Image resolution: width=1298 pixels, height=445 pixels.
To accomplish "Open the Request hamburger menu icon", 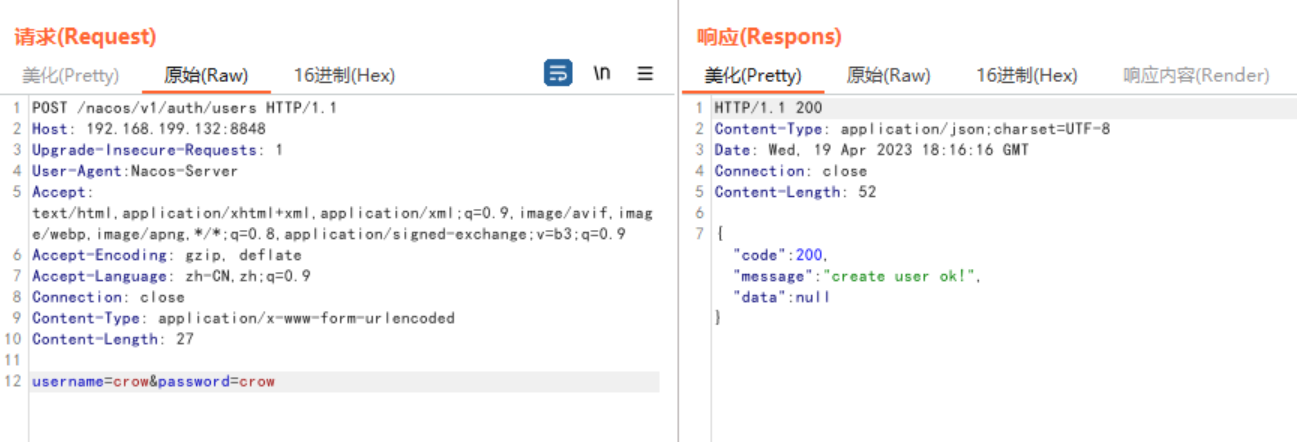I will [646, 73].
